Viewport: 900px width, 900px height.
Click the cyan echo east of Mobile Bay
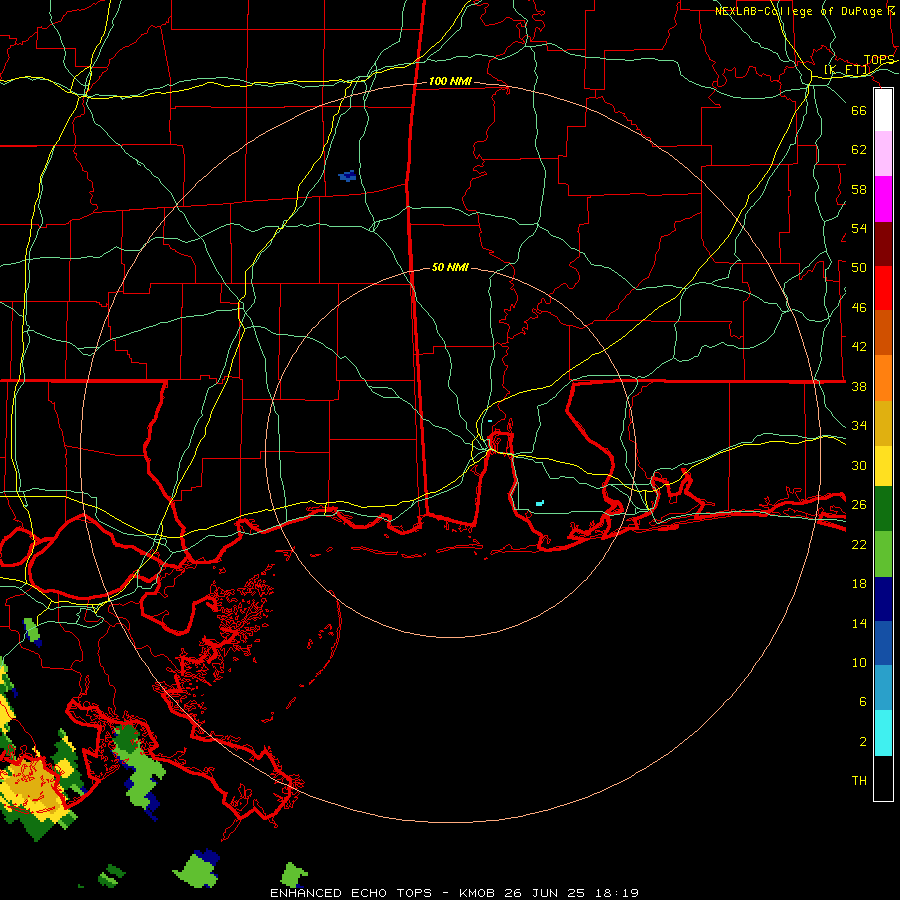click(540, 503)
